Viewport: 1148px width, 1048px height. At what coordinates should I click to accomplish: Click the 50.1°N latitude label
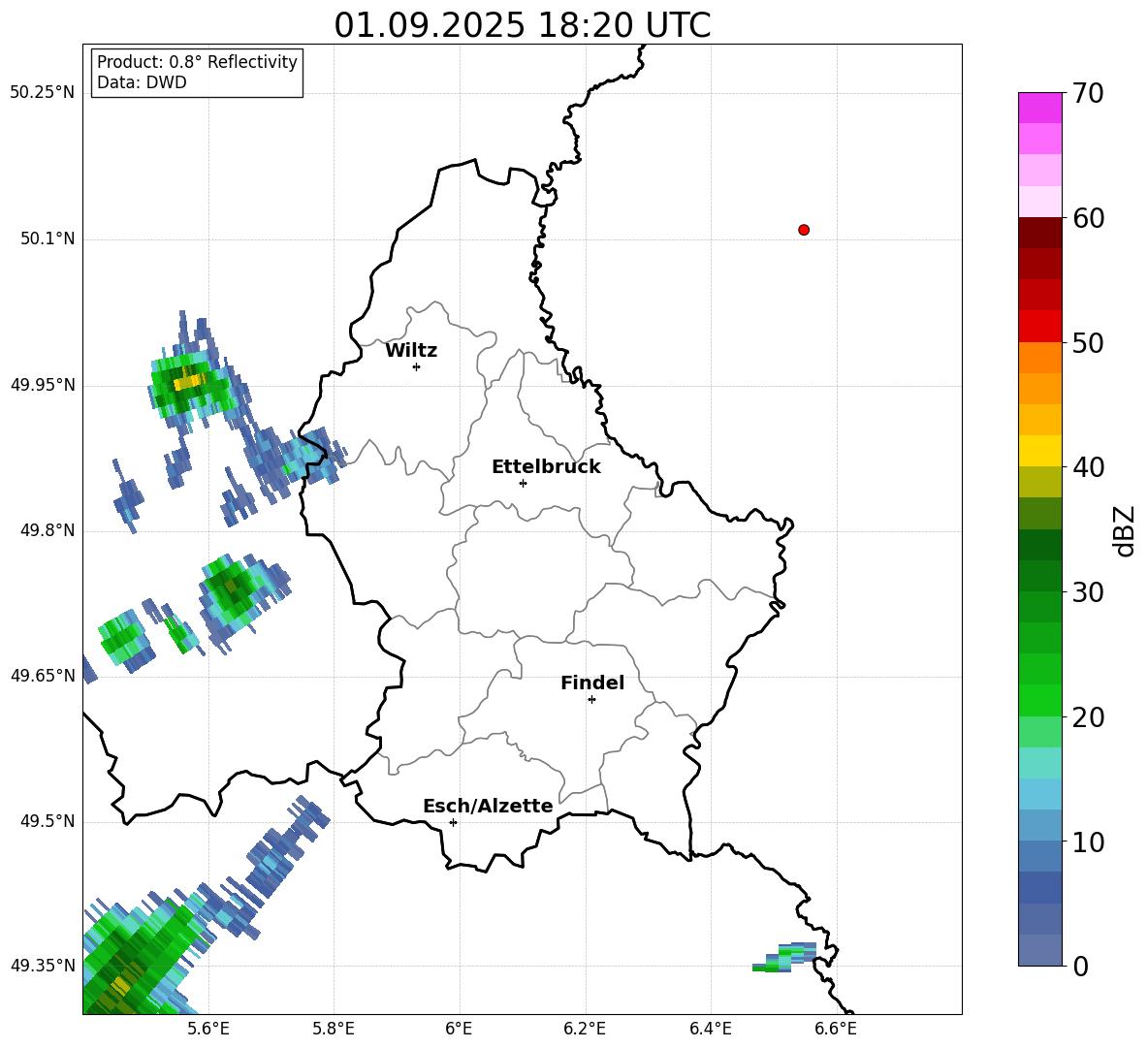pos(48,238)
